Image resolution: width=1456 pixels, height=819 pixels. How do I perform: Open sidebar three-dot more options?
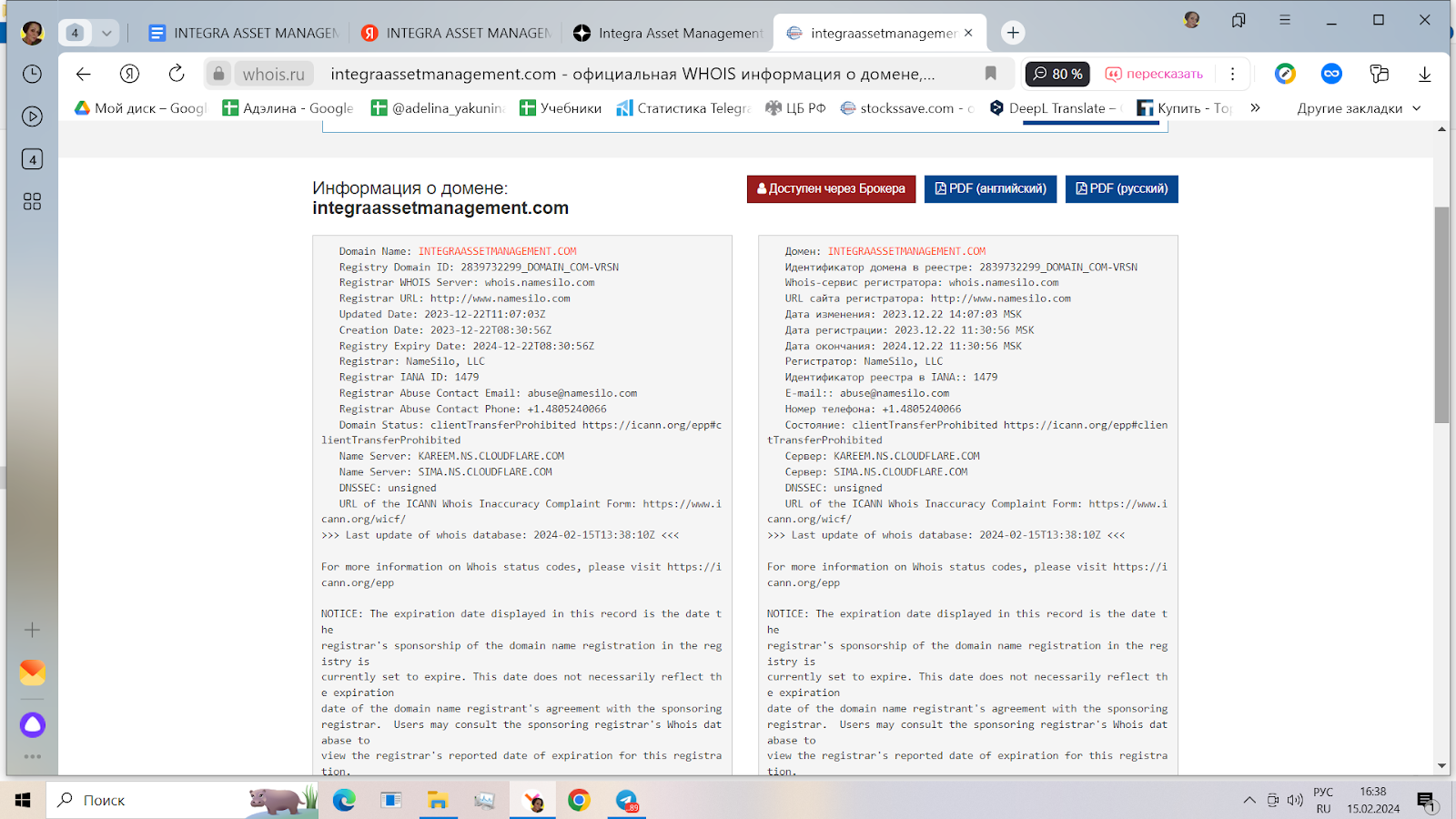tap(32, 756)
